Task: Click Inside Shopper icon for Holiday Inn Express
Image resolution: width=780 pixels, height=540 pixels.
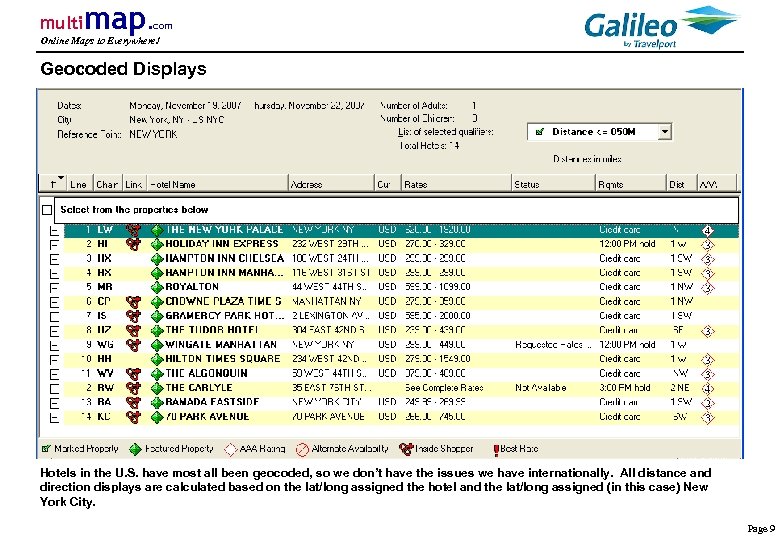Action: tap(133, 244)
